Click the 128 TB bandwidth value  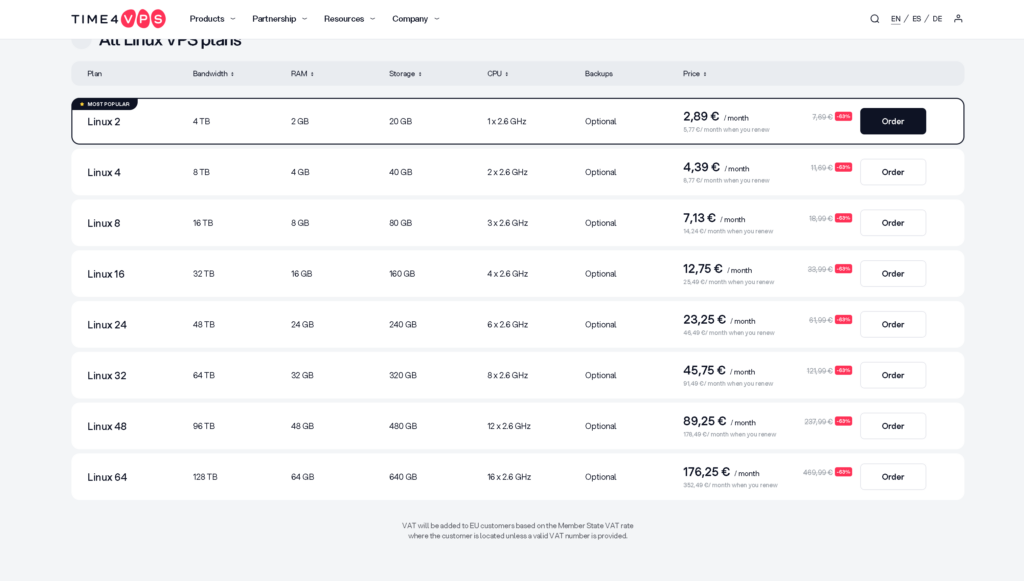click(205, 477)
